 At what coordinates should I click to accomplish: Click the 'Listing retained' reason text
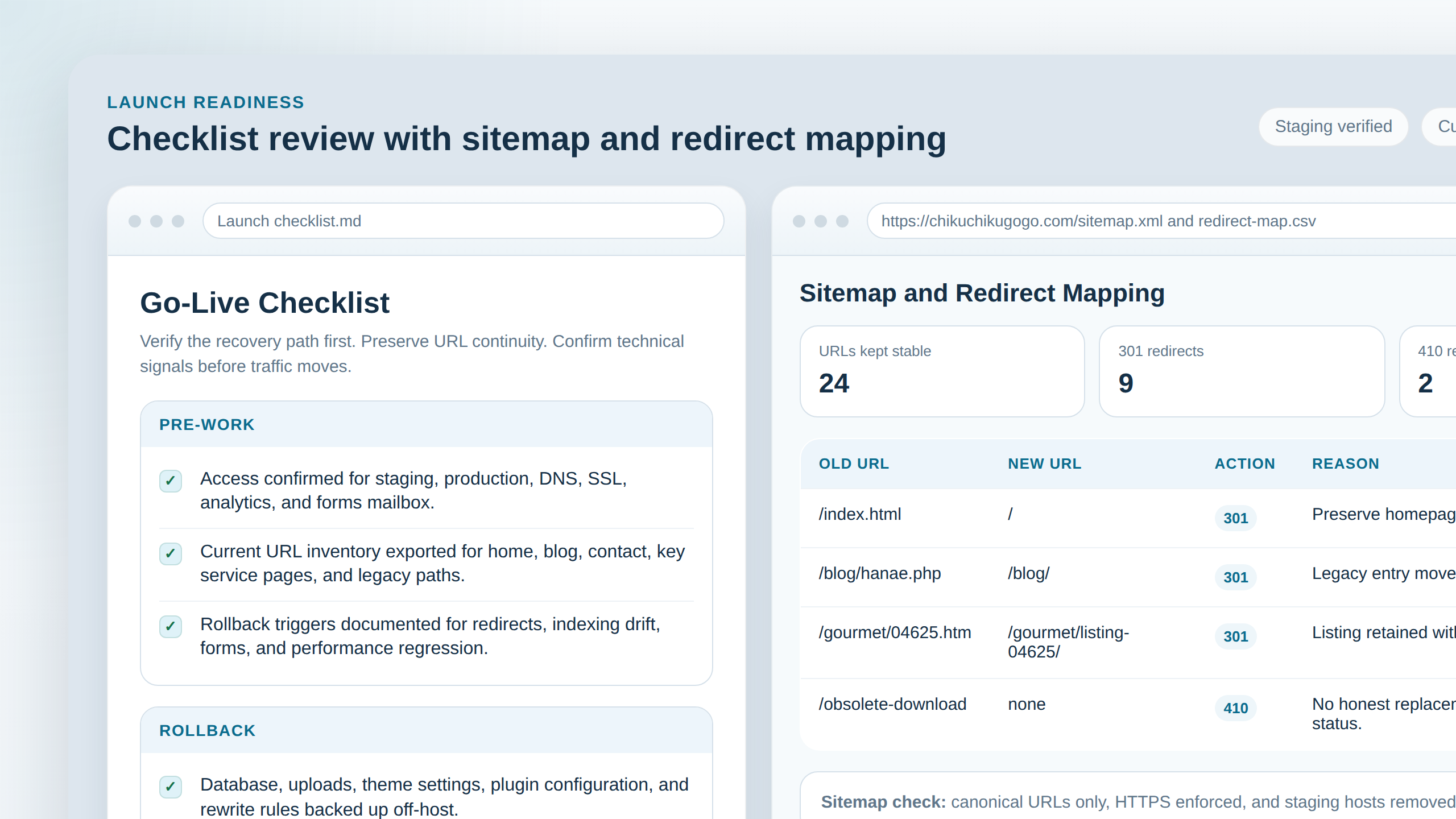point(1384,632)
